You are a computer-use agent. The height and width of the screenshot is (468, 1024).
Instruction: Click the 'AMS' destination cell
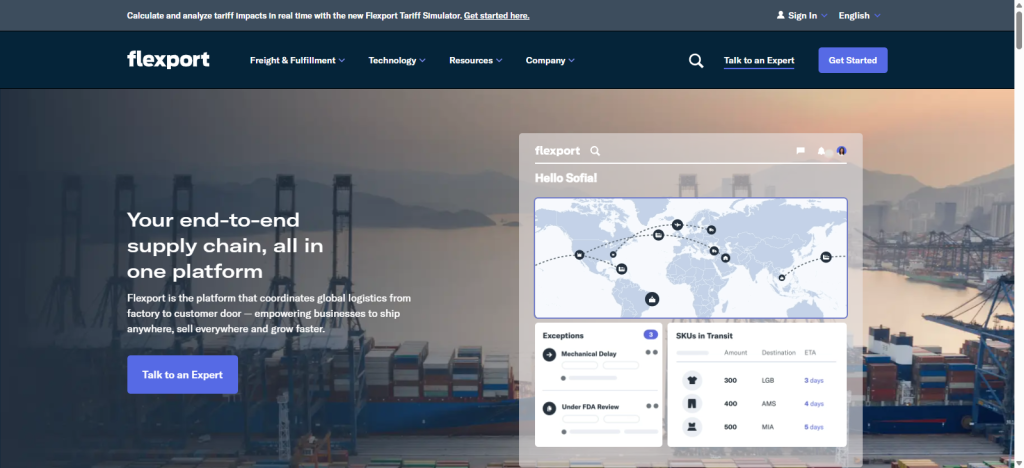coord(769,404)
